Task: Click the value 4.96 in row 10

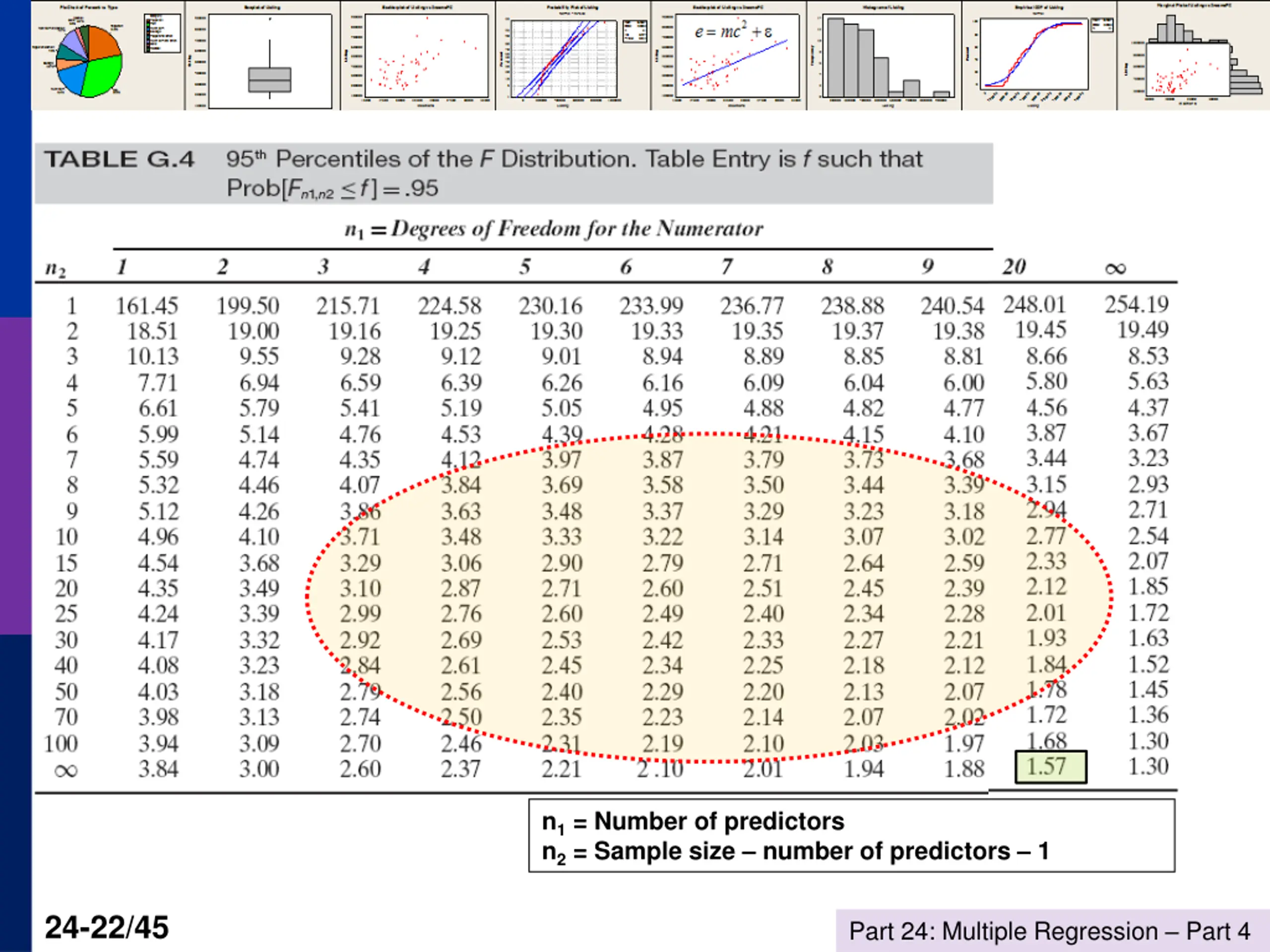Action: pos(158,536)
